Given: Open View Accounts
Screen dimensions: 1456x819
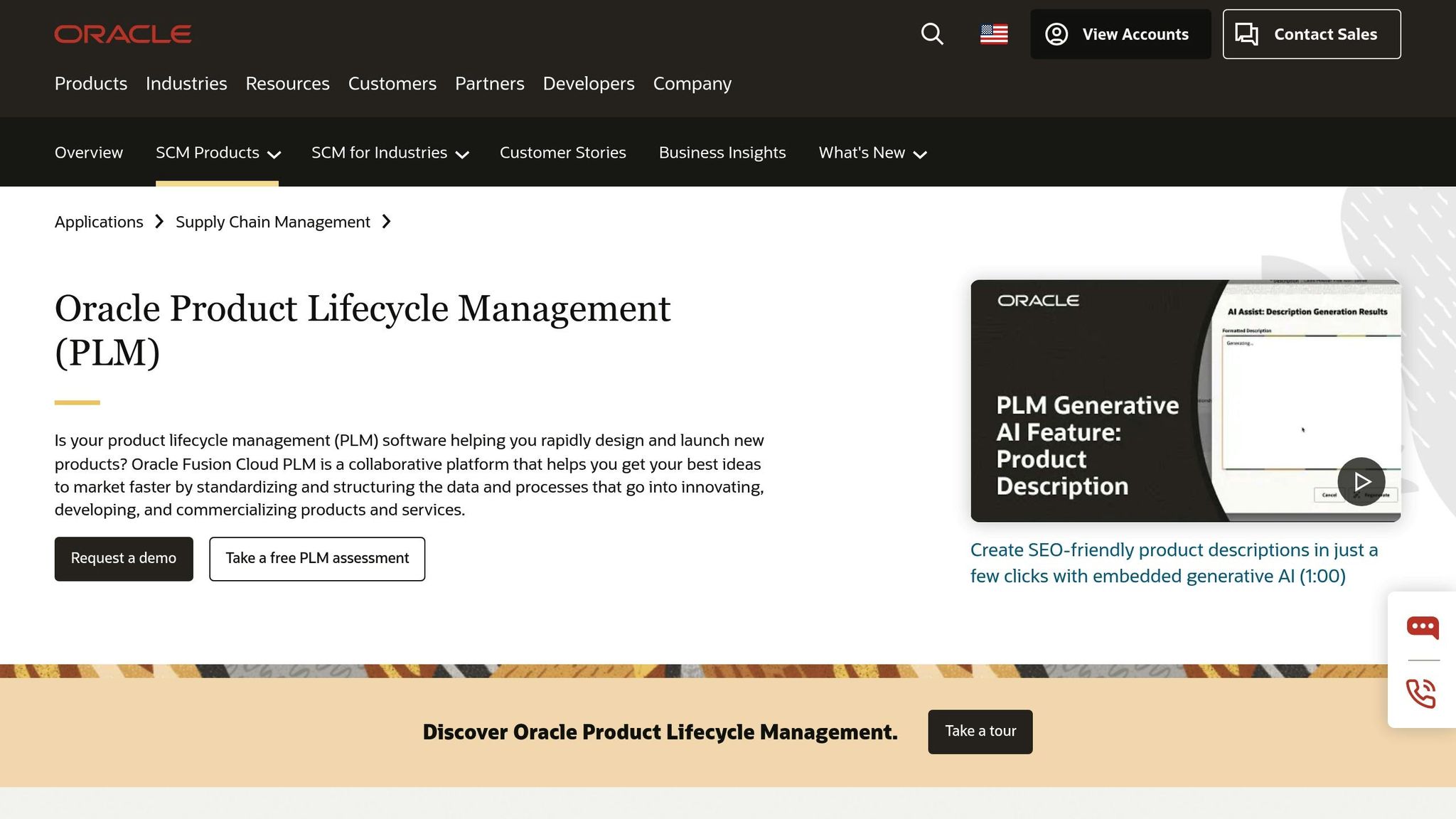Looking at the screenshot, I should tap(1120, 34).
